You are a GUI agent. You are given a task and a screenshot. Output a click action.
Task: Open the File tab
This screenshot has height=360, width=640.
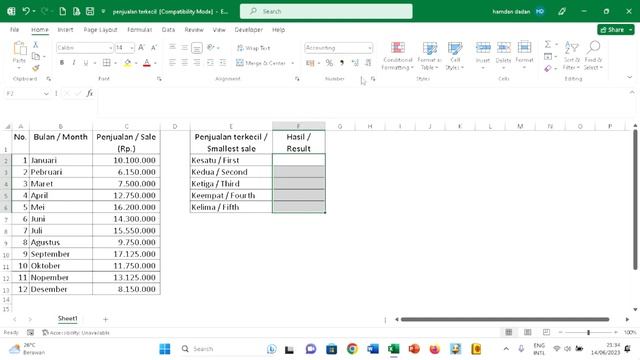pos(15,30)
